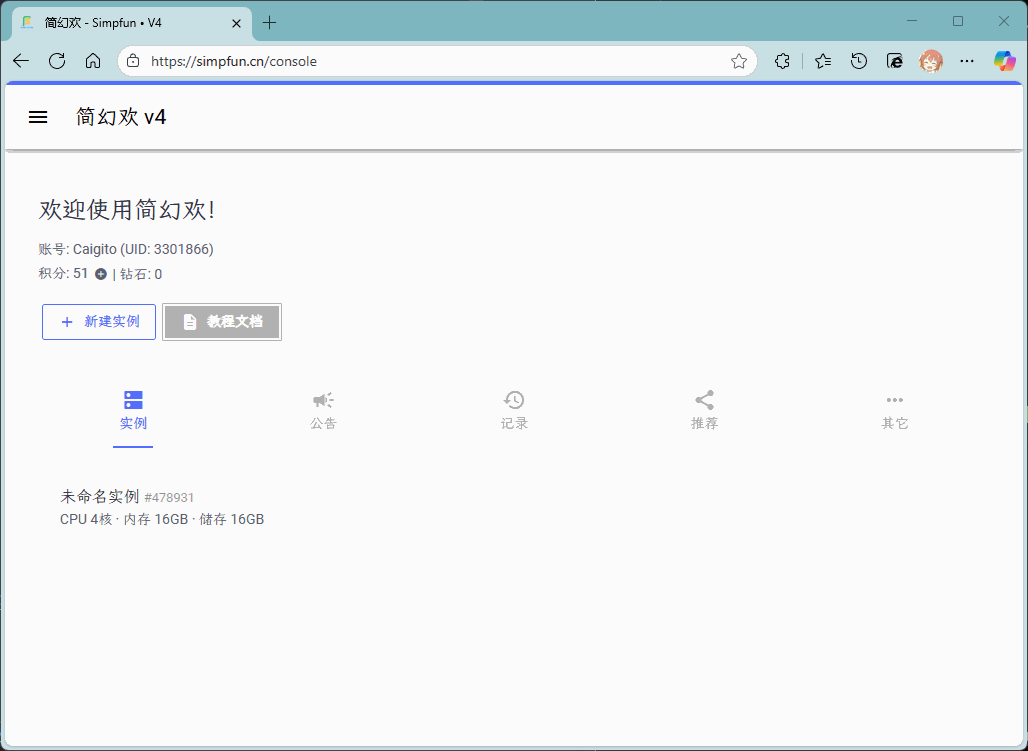Viewport: 1028px width, 751px height.
Task: Open the browser settings and more menu
Action: click(967, 61)
